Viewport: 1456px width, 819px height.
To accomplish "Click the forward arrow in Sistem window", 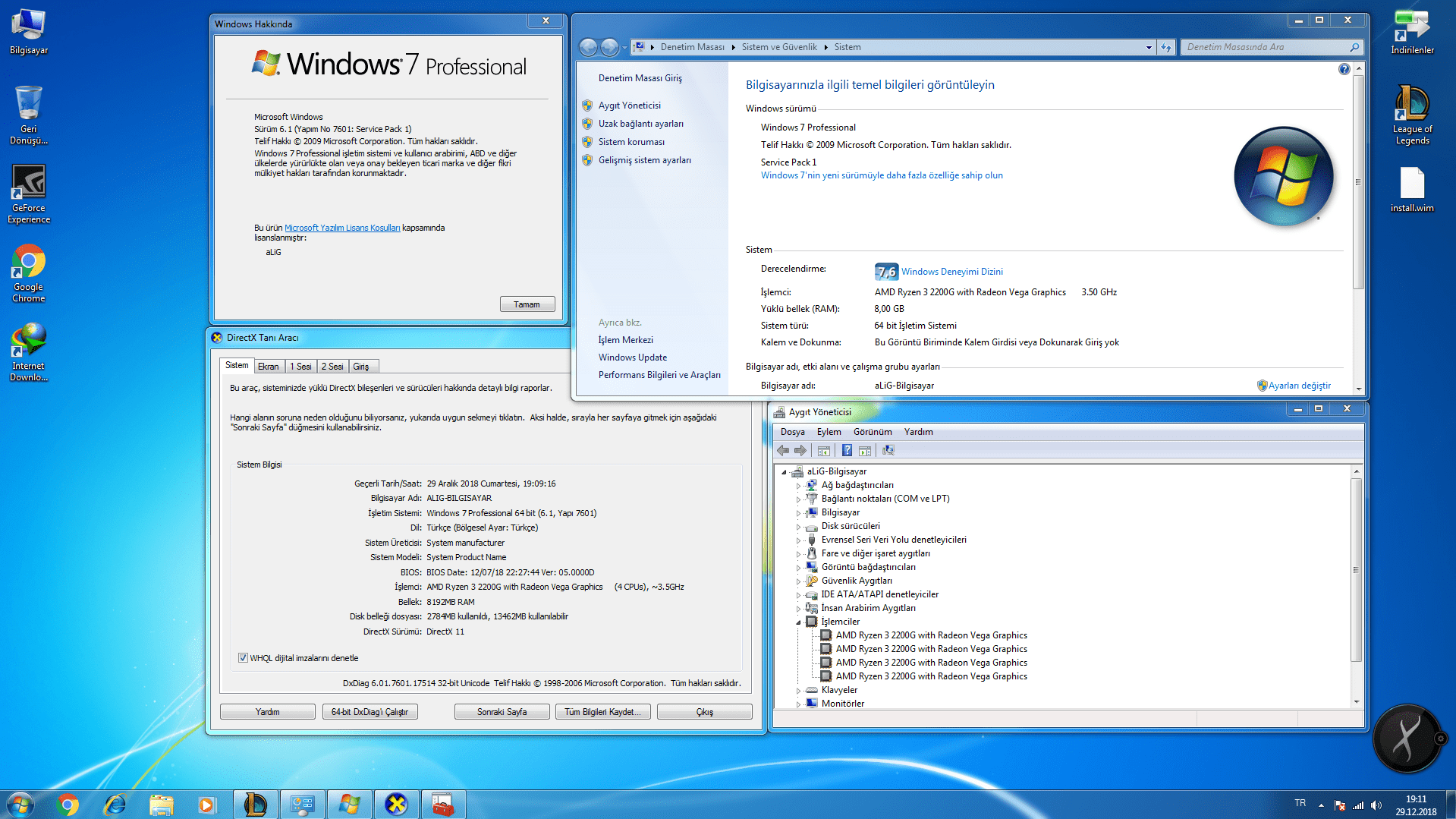I will pos(609,47).
